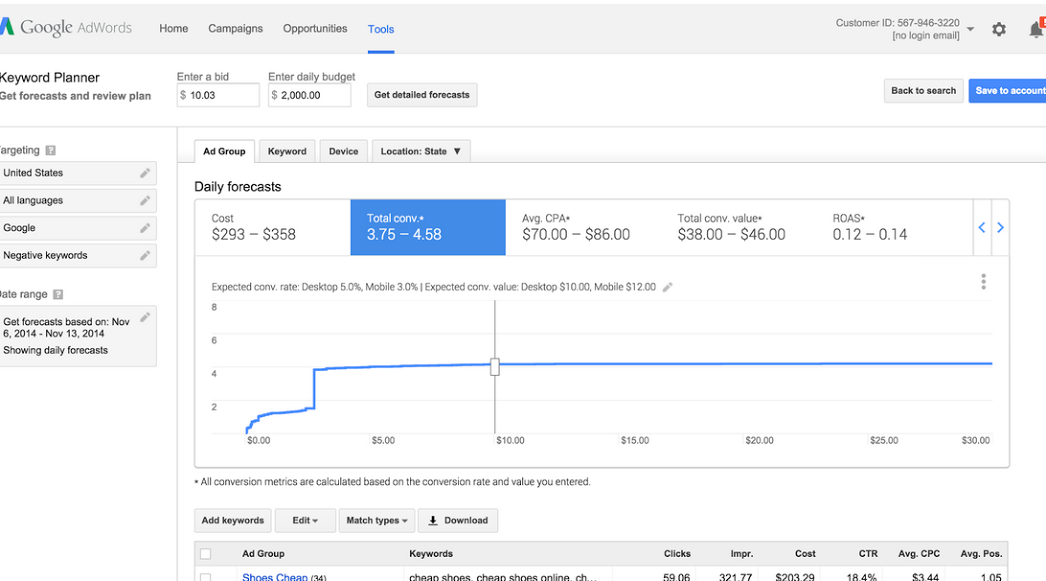Image resolution: width=1046 pixels, height=581 pixels.
Task: Open the Match types dropdown
Action: pos(376,520)
